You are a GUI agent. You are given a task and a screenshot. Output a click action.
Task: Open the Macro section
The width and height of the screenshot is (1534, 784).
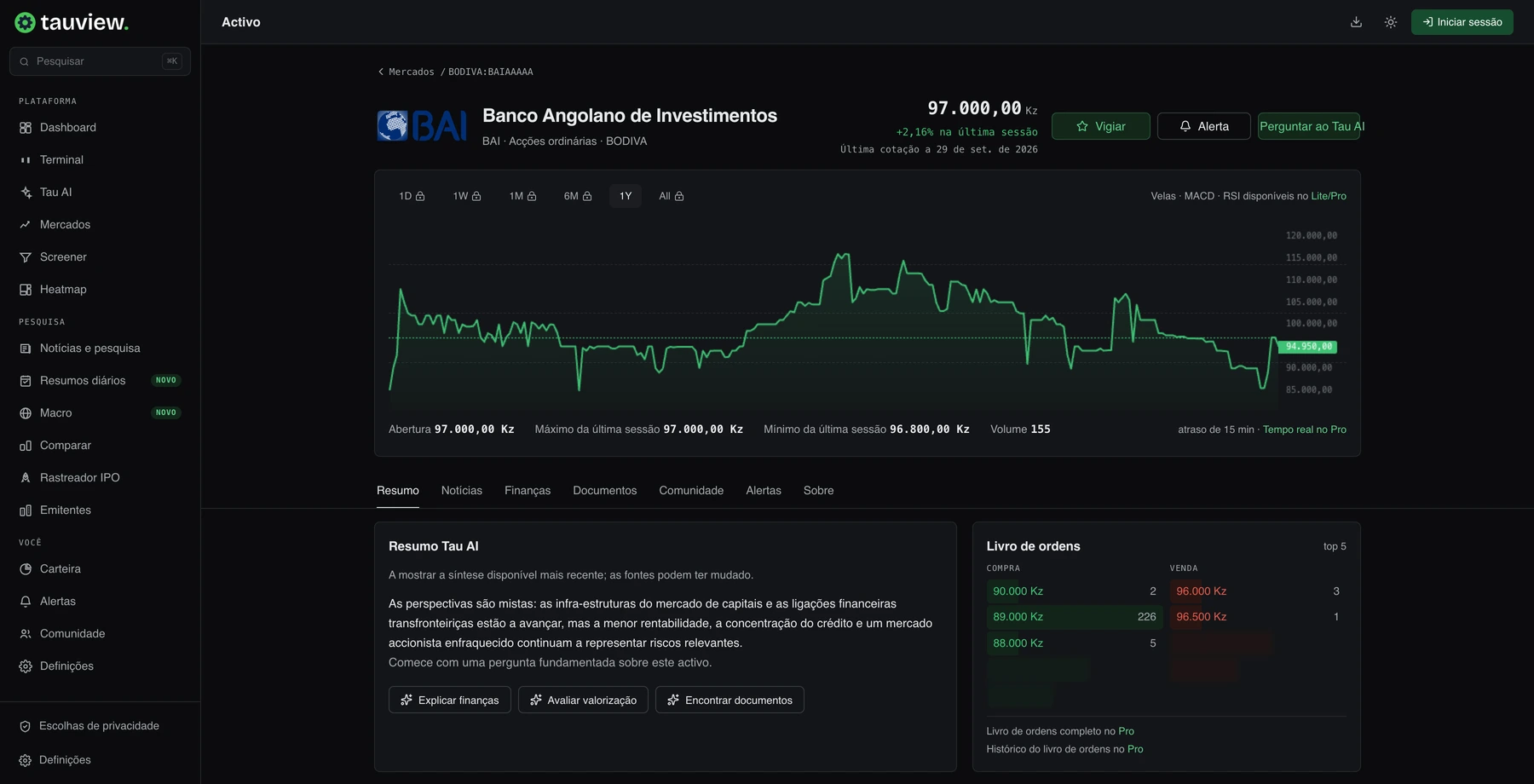tap(100, 413)
